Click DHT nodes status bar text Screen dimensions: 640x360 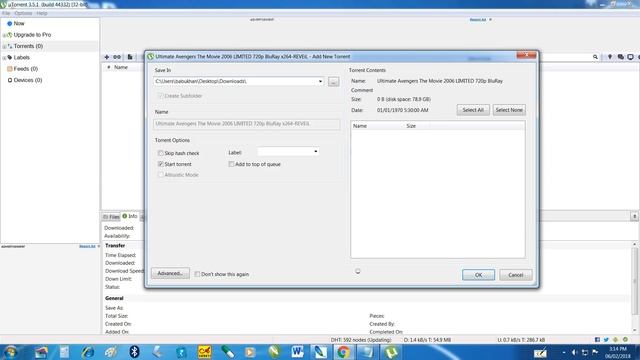tap(361, 340)
